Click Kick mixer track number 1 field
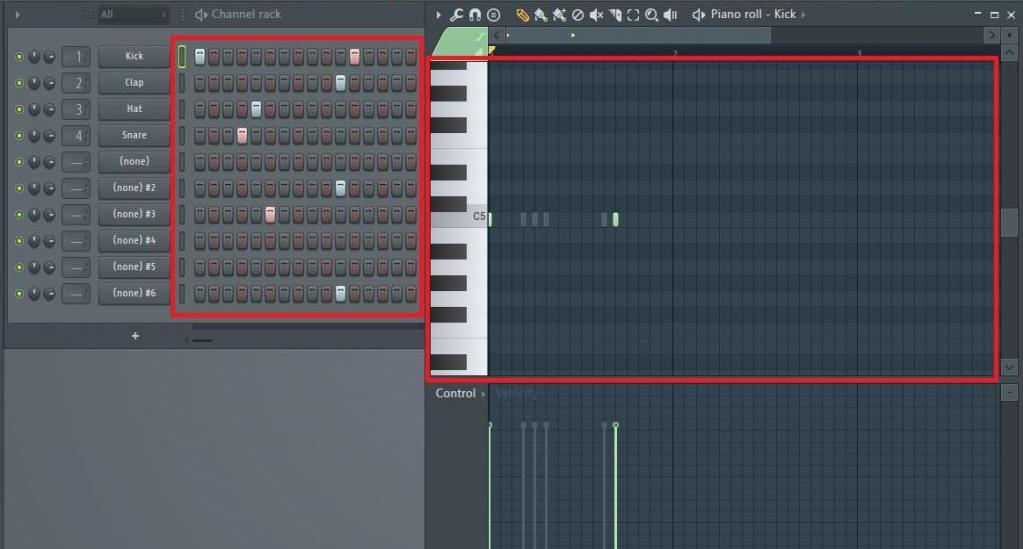The image size is (1023, 549). 76,57
